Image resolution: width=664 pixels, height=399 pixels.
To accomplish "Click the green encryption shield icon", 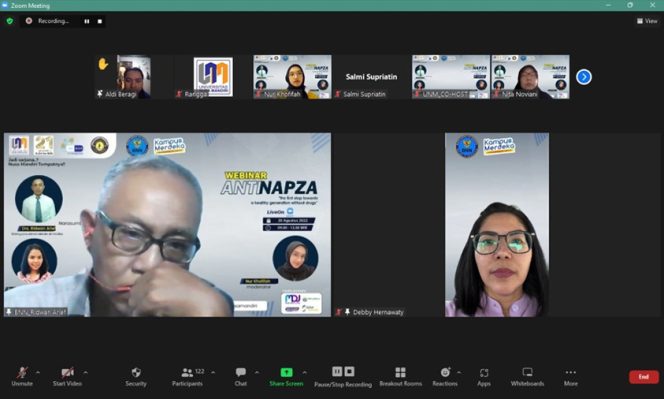I will coord(10,21).
